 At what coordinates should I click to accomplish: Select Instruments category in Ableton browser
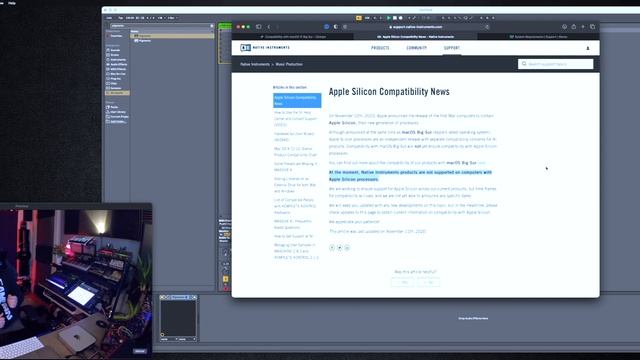tap(118, 60)
